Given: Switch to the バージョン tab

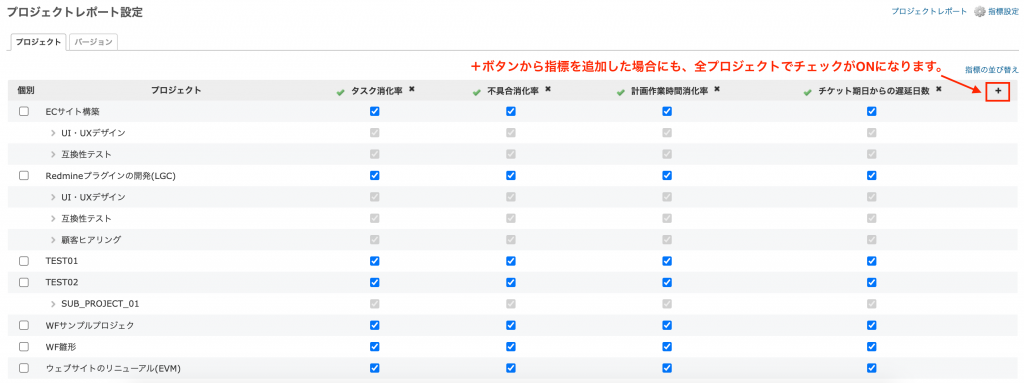Looking at the screenshot, I should tap(93, 42).
